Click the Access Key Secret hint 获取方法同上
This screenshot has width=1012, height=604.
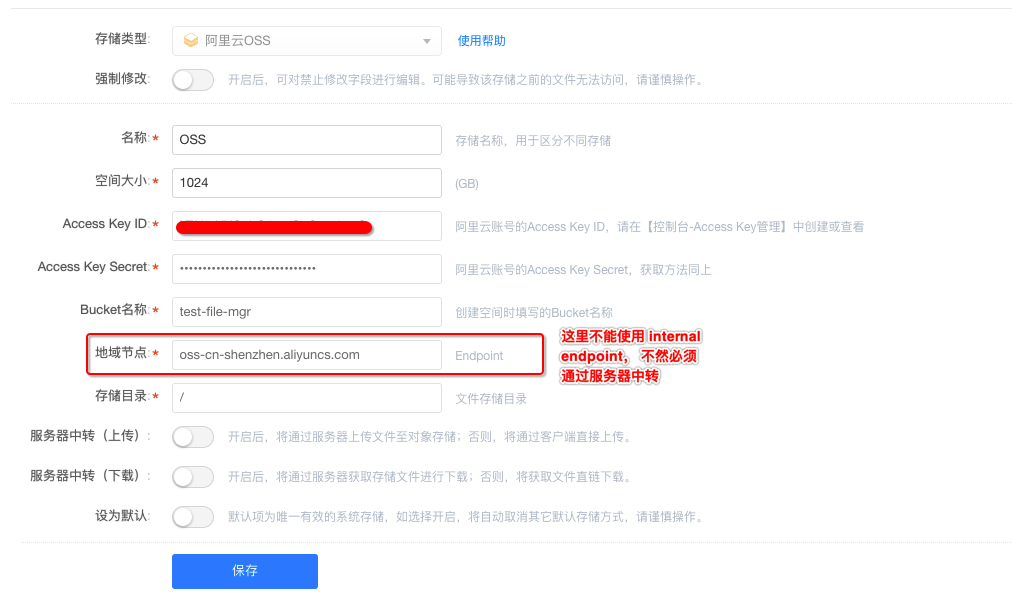coord(583,270)
